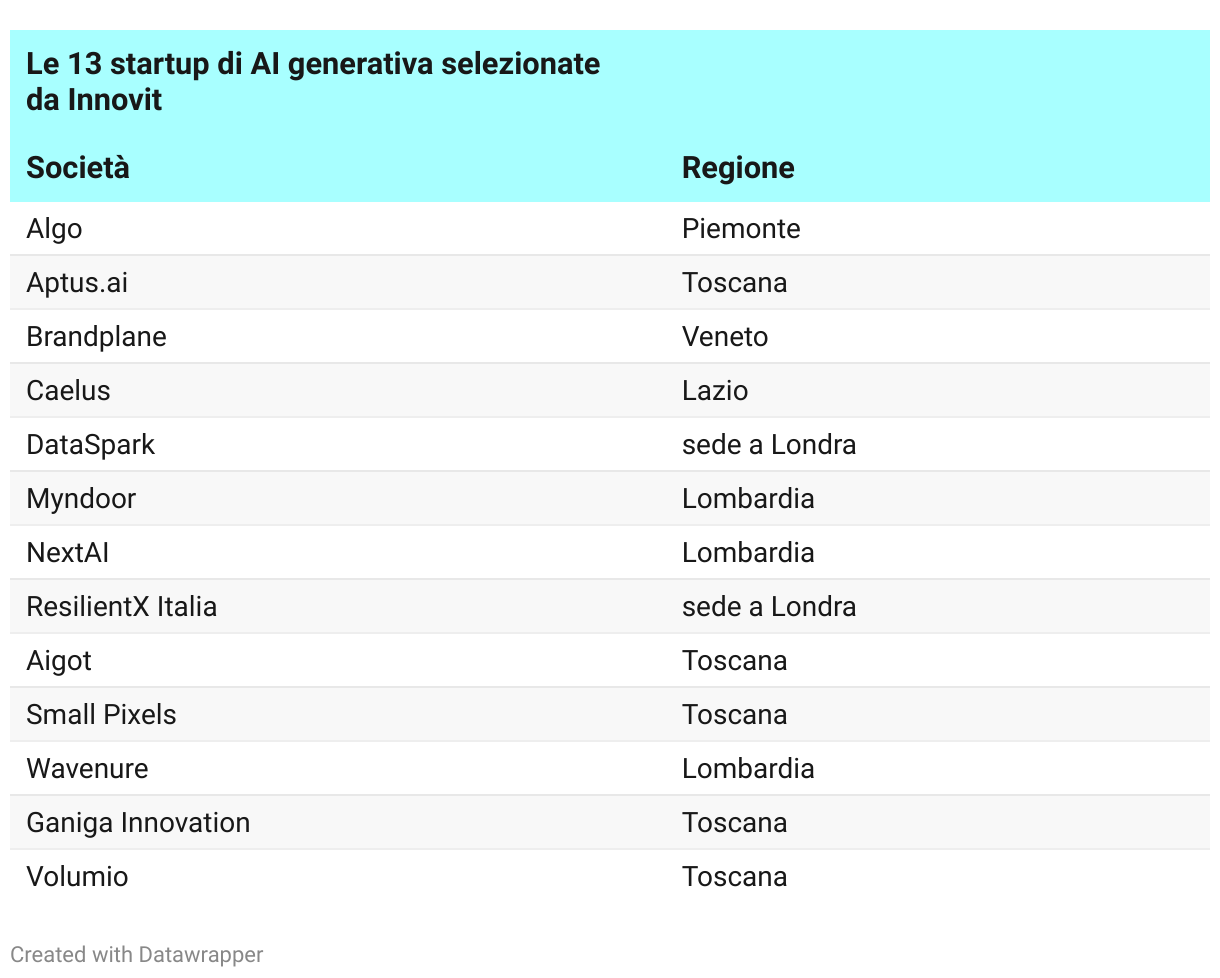Click the Lazio region cell
This screenshot has height=978, width=1220.
715,391
